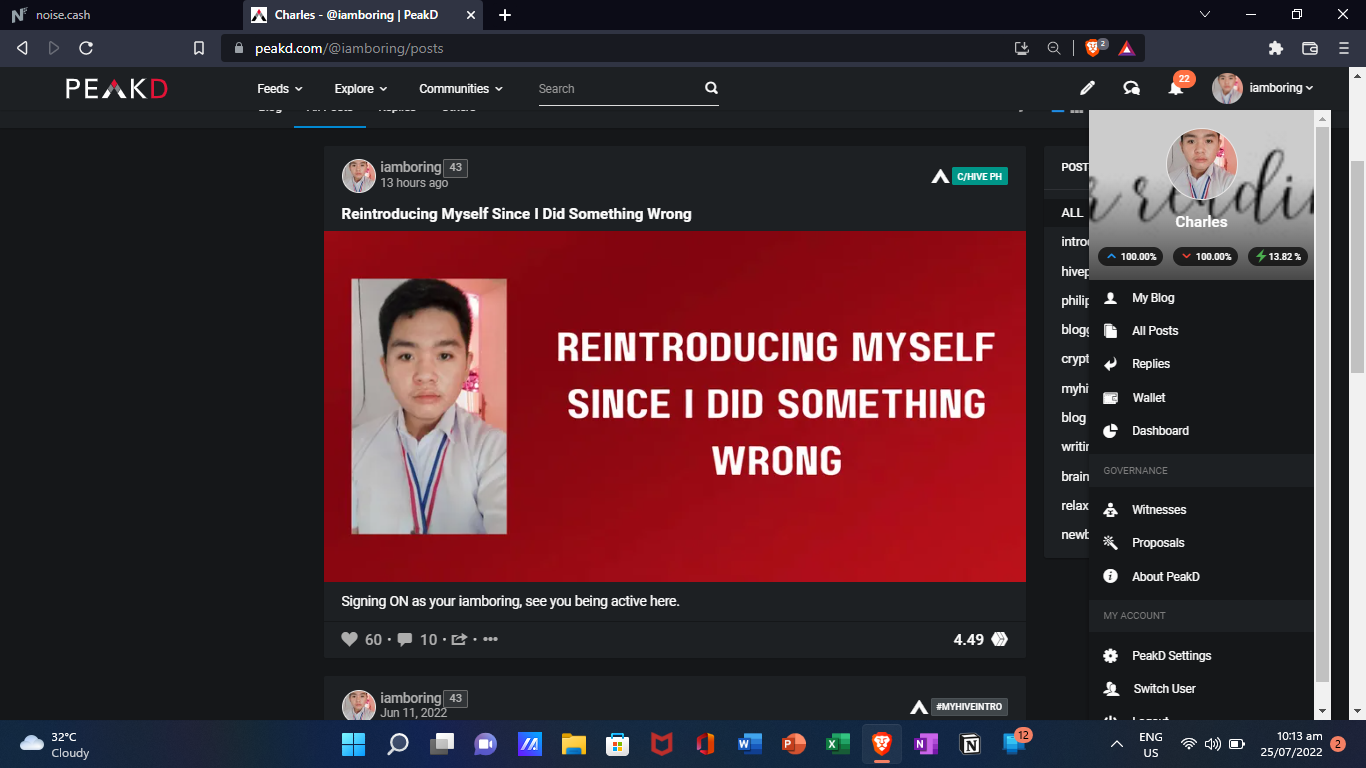Viewport: 1366px width, 768px height.
Task: Open File Explorer from the taskbar
Action: [x=573, y=744]
